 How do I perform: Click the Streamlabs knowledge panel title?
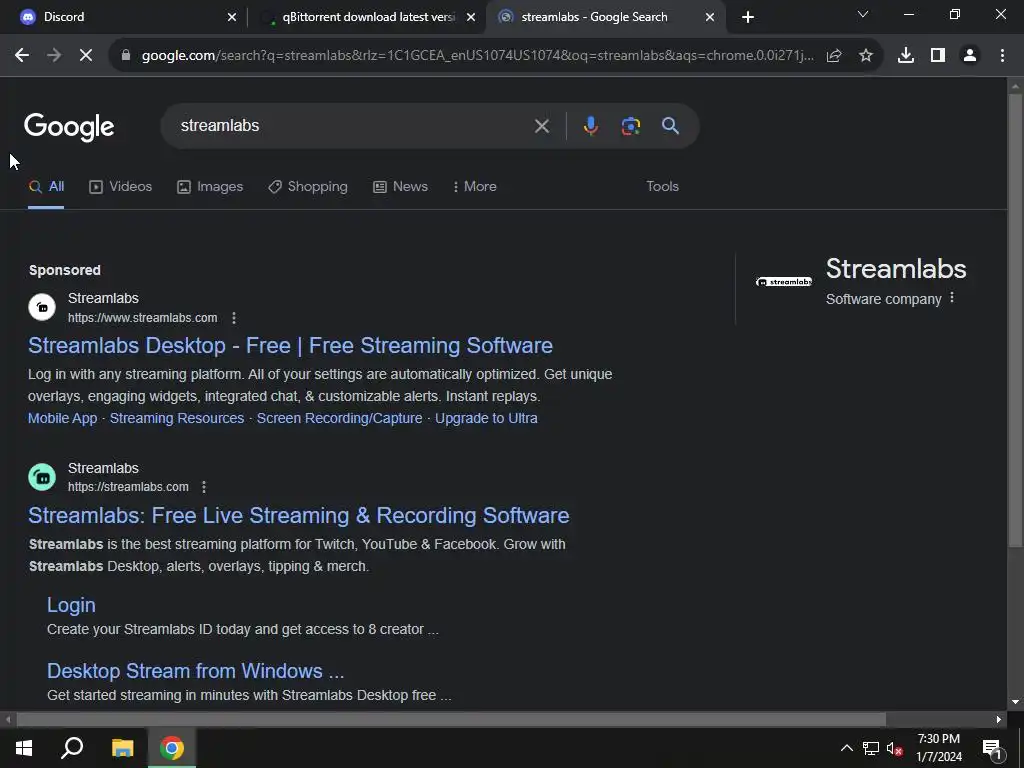[x=896, y=269]
